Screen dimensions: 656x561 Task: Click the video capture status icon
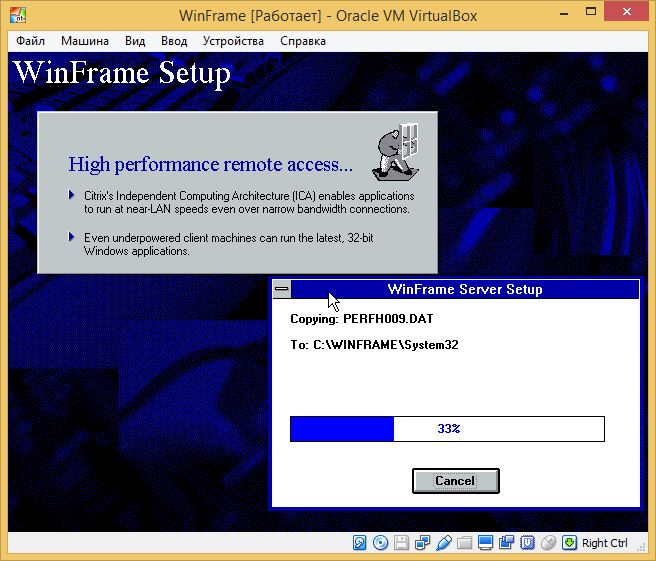click(506, 543)
